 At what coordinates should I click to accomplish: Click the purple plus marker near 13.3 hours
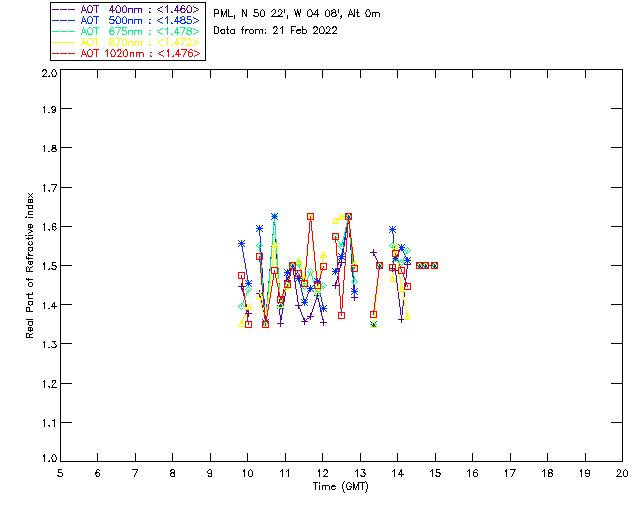click(373, 253)
